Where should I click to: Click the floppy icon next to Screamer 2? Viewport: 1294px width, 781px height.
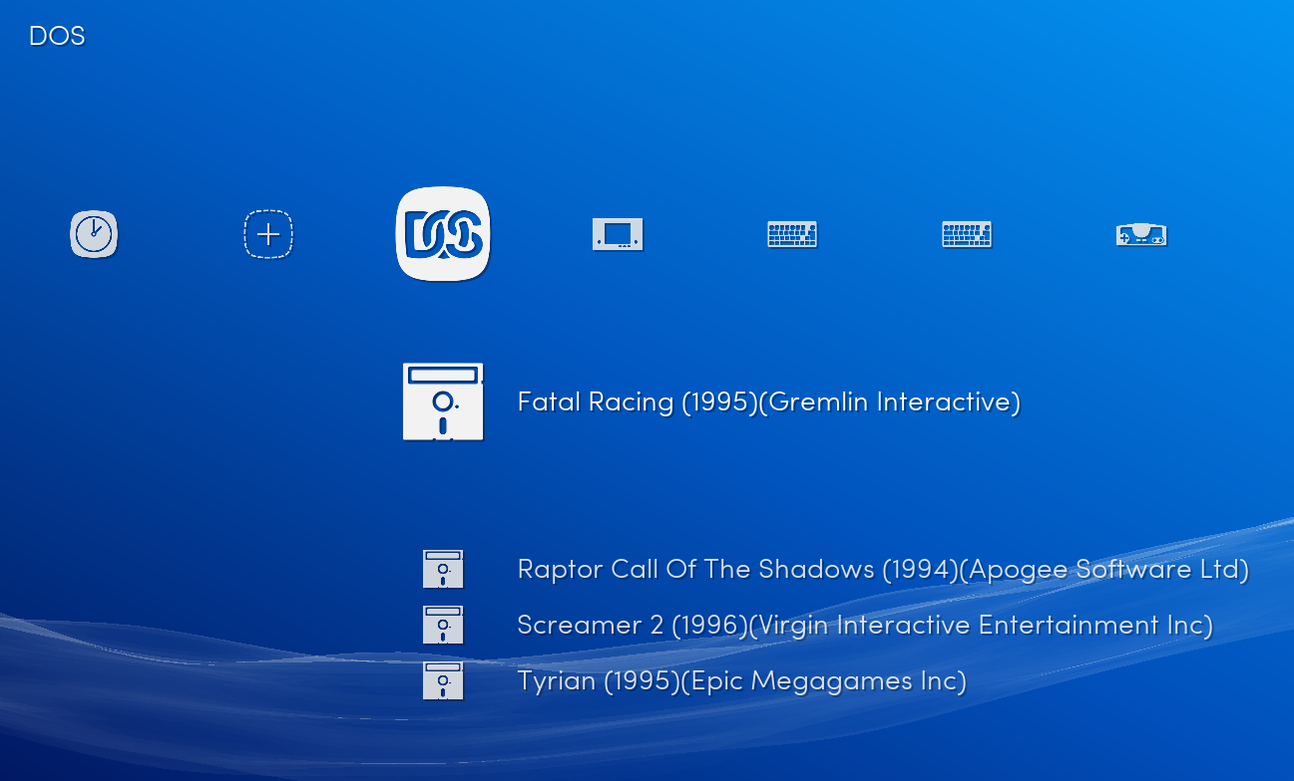coord(443,624)
